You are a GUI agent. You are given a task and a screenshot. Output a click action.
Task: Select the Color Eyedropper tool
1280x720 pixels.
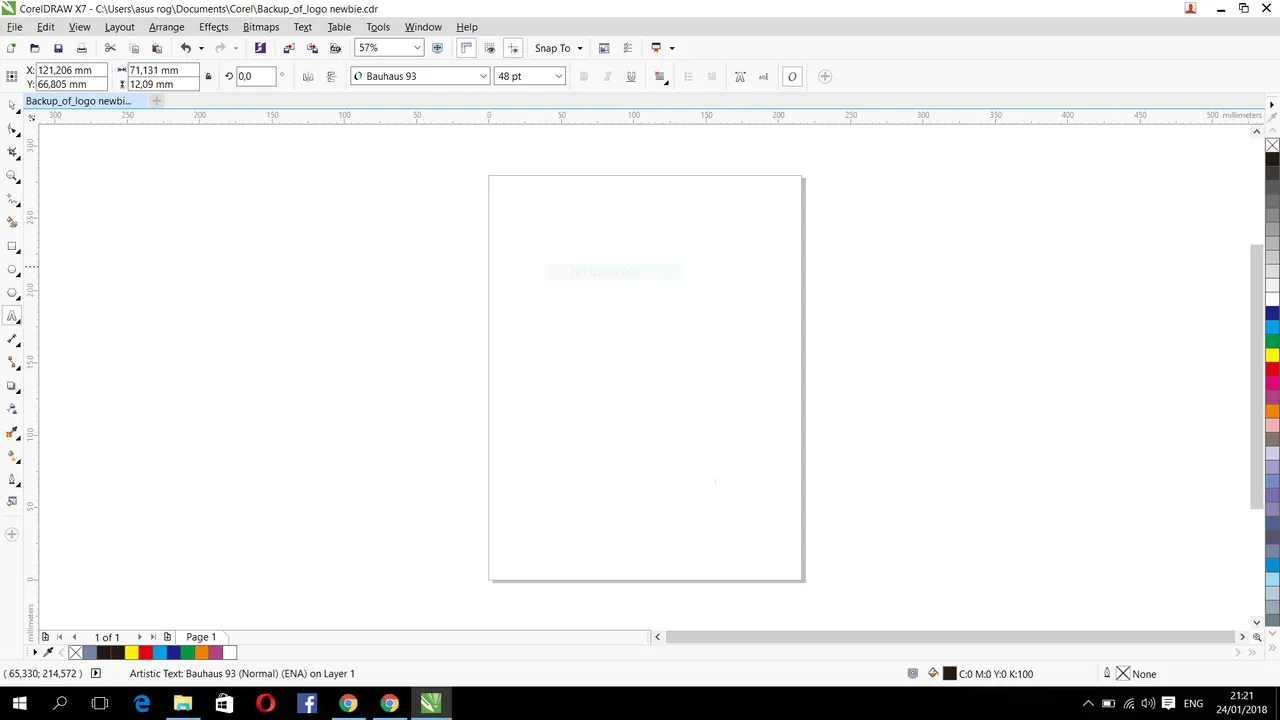click(12, 433)
